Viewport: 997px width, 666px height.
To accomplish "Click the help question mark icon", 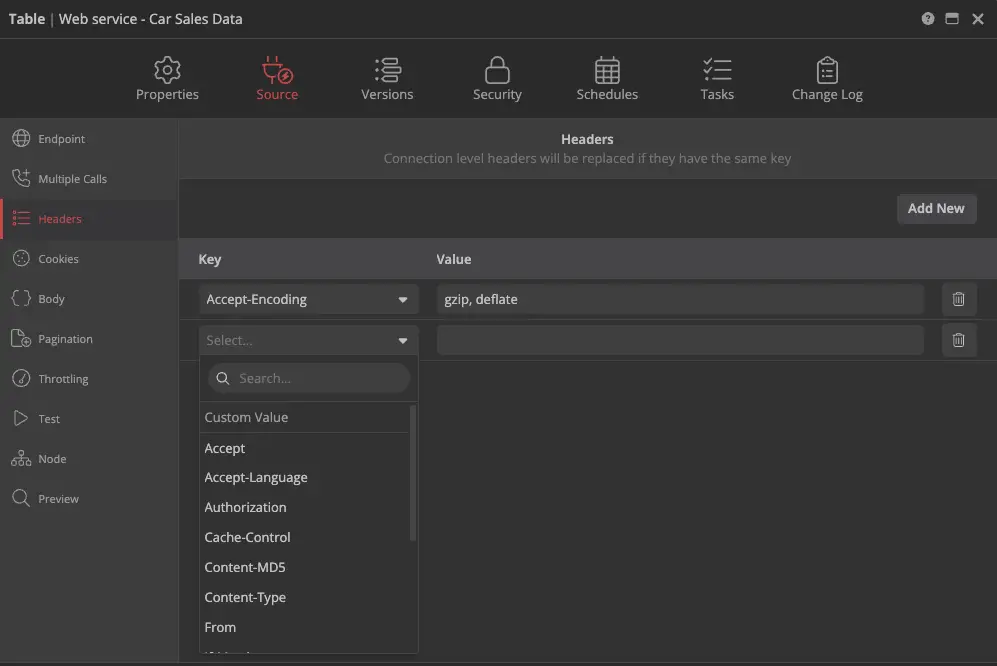I will tap(928, 19).
